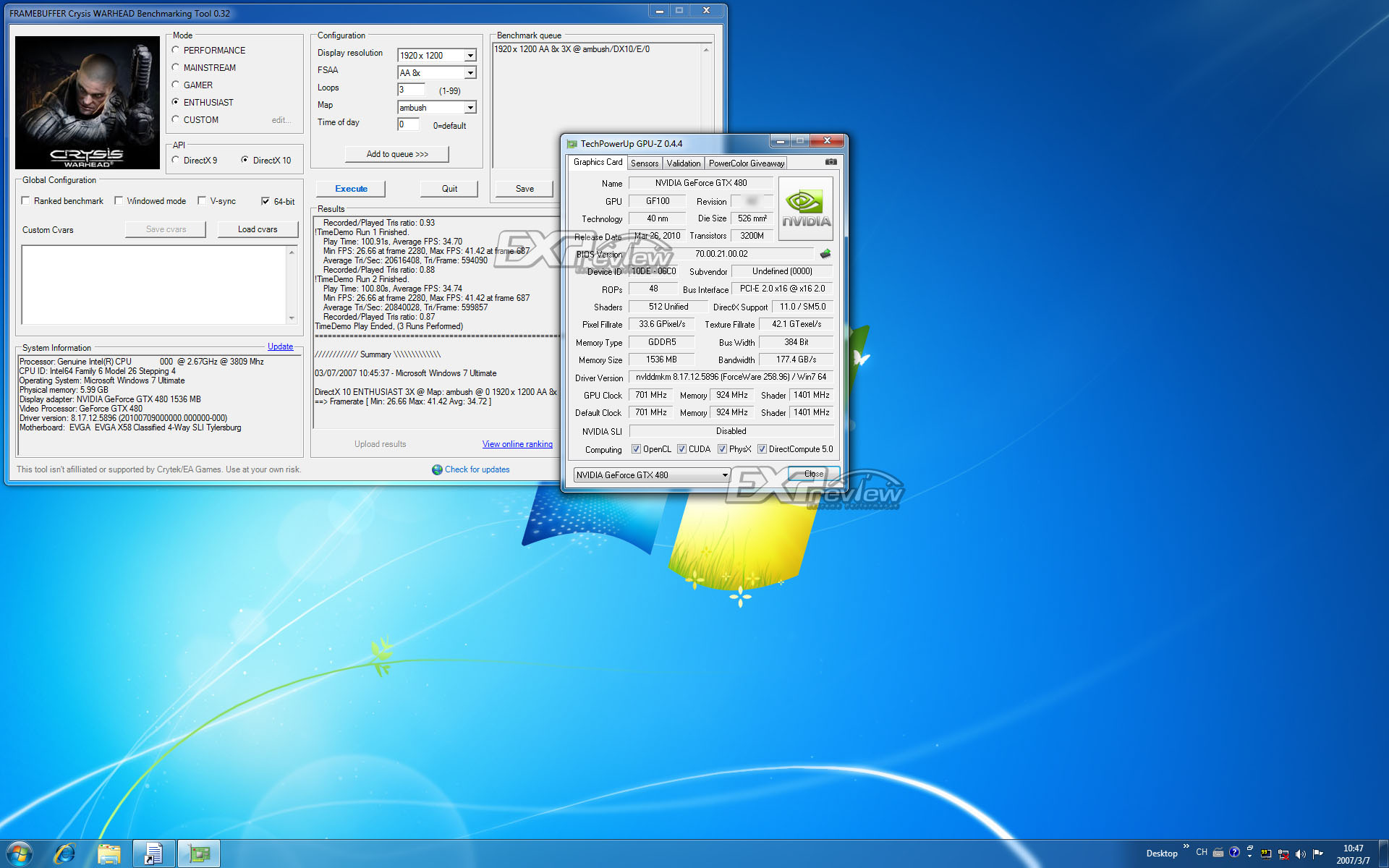Select the ENTHUSIAST mode radio button
Image resolution: width=1389 pixels, height=868 pixels.
point(175,101)
